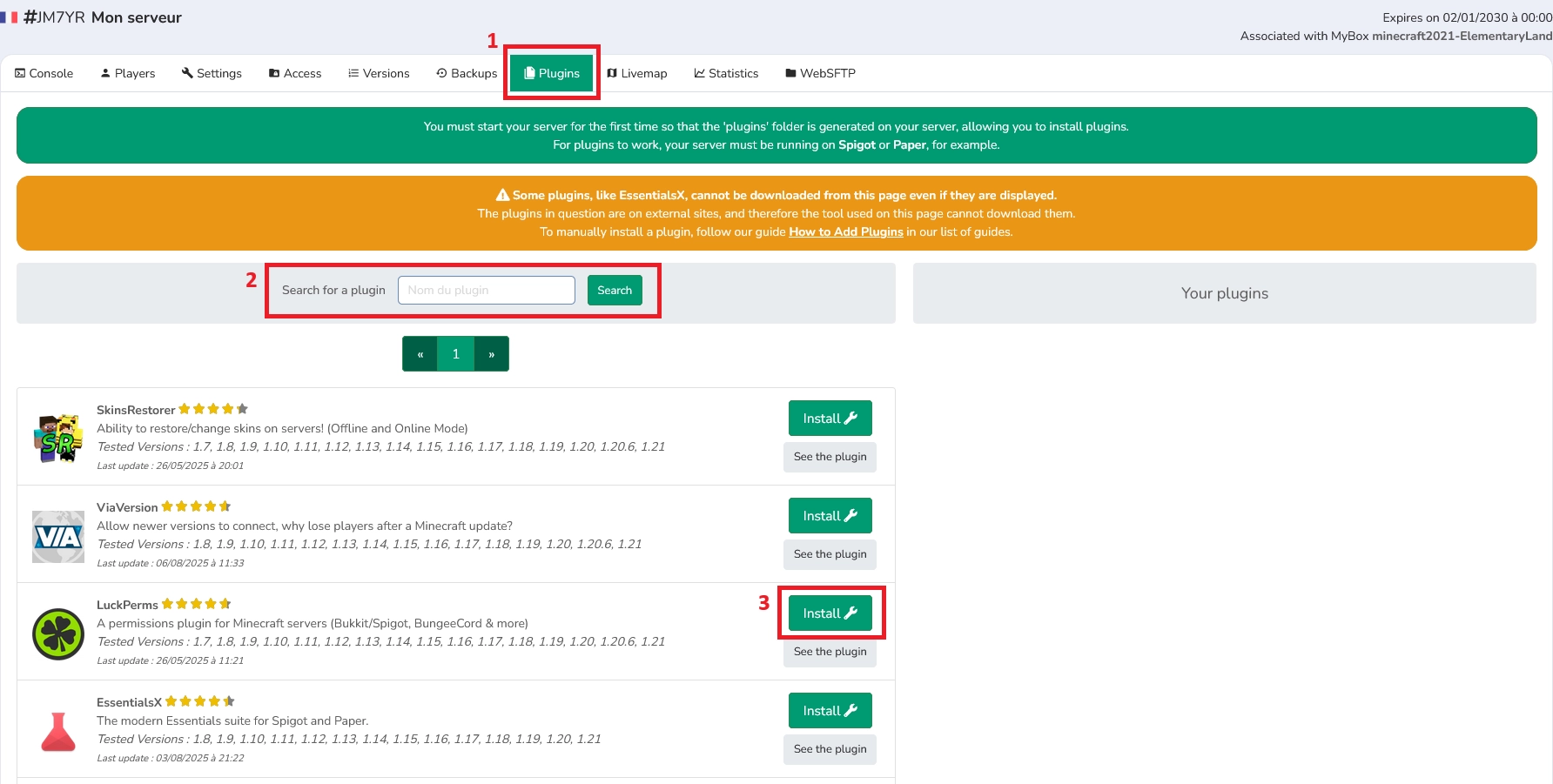Click the Search for a plugin label
Screen dimensions: 1553x784
pos(333,290)
